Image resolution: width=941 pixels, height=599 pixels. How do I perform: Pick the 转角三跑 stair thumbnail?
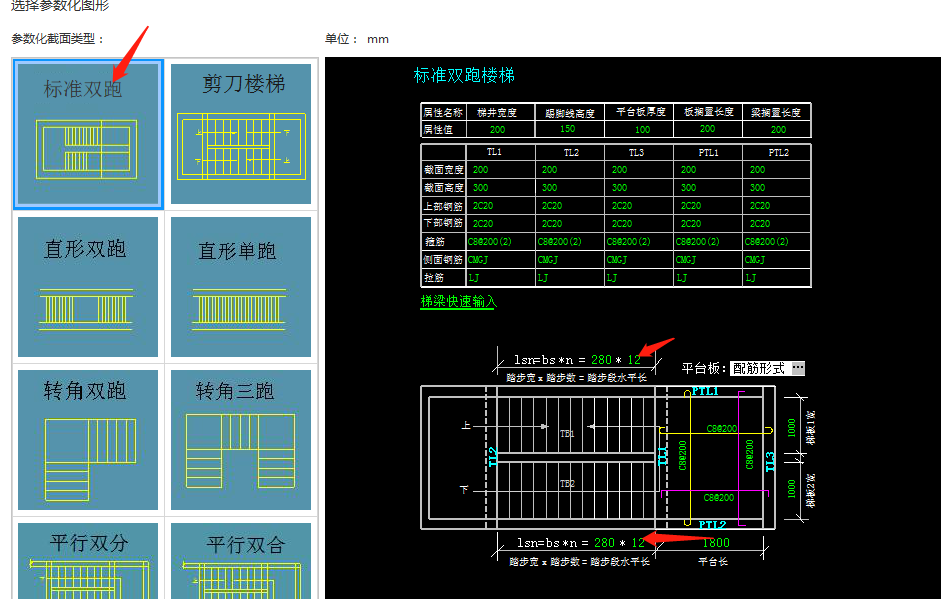[x=241, y=440]
